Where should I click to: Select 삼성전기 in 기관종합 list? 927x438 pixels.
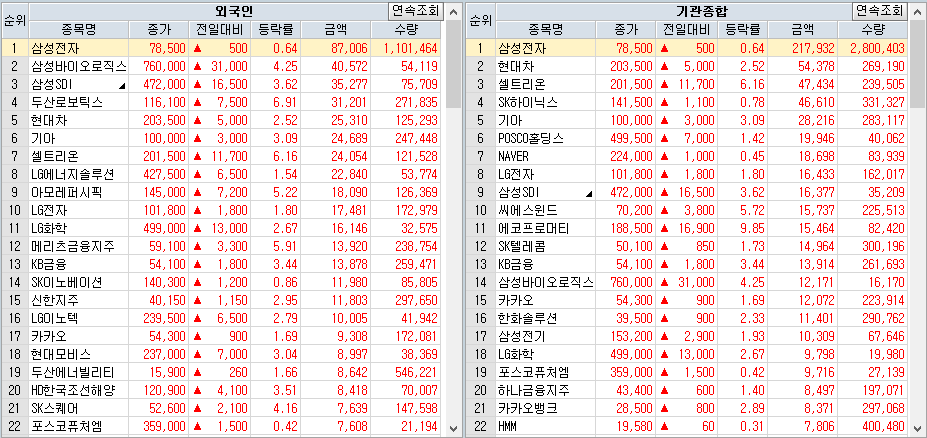[523, 336]
